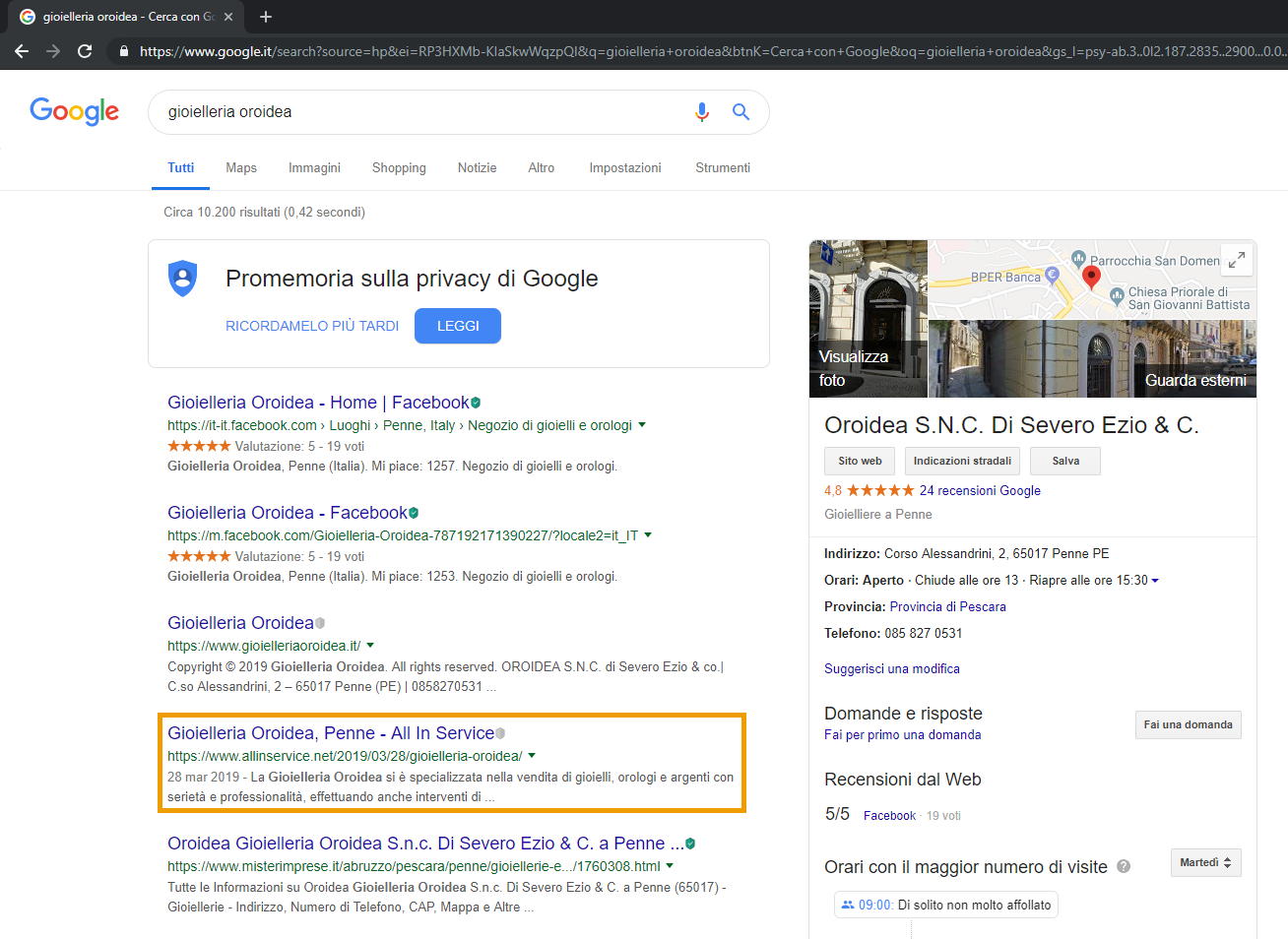The image size is (1288, 939).
Task: Expand opening hours next to Riapre alle 15:30
Action: (x=1155, y=581)
